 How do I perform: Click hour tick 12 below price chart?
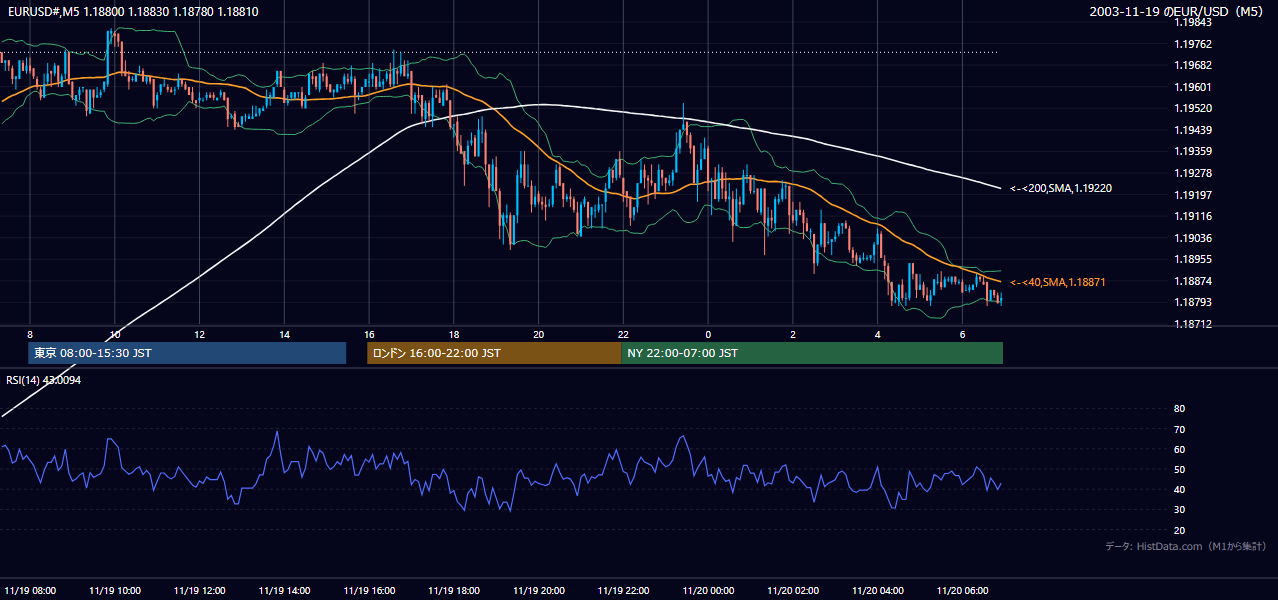click(x=199, y=334)
